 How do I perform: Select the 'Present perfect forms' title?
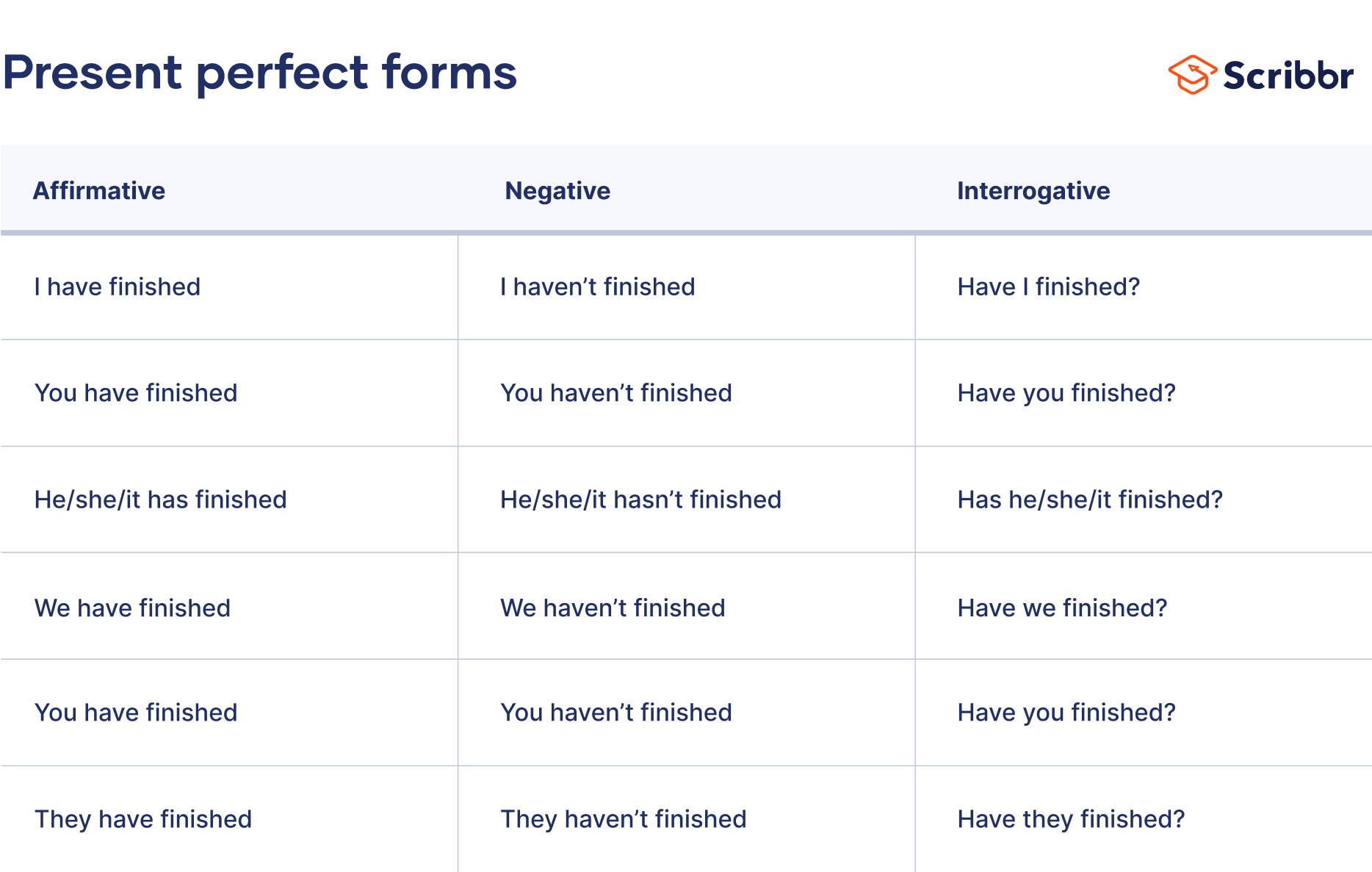click(260, 73)
